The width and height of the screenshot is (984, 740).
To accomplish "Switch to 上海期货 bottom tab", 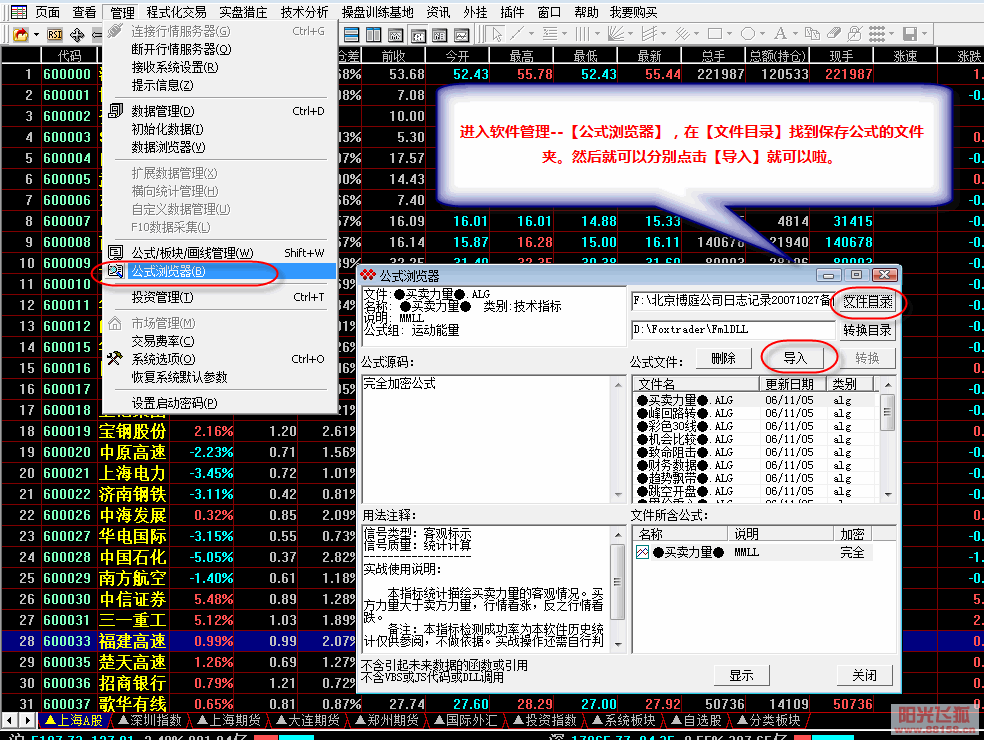I will [229, 721].
